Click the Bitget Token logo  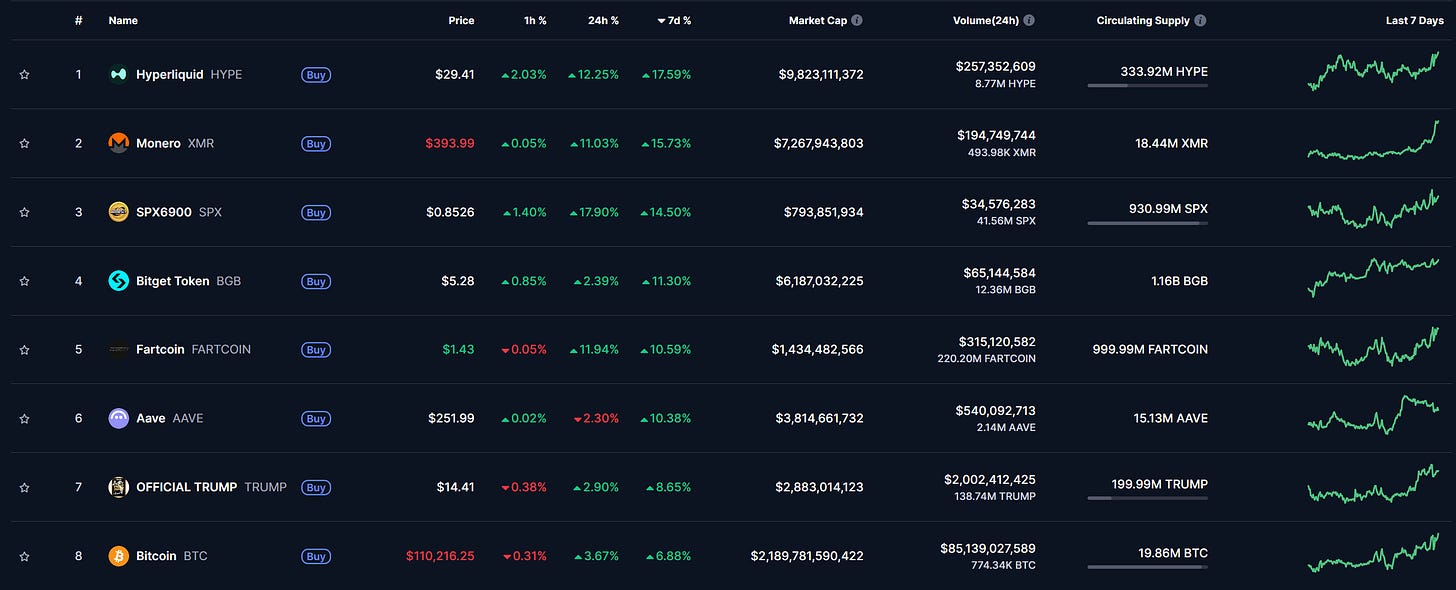pos(118,281)
